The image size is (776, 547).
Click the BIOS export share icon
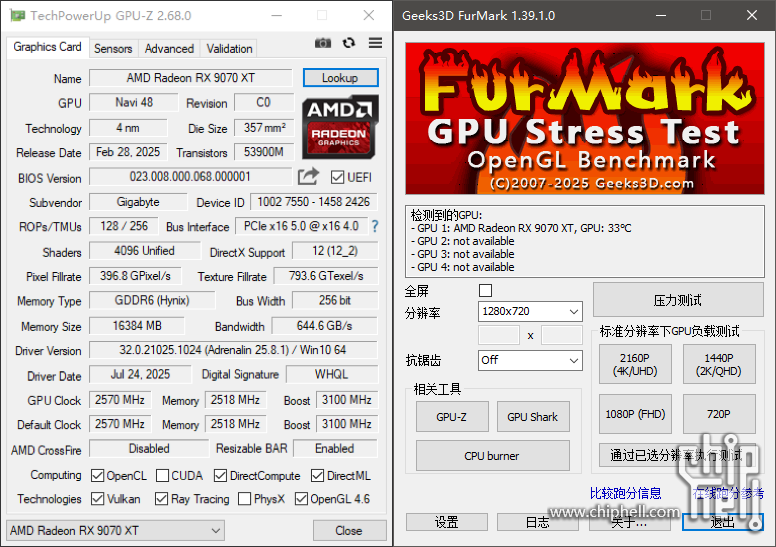pyautogui.click(x=308, y=177)
